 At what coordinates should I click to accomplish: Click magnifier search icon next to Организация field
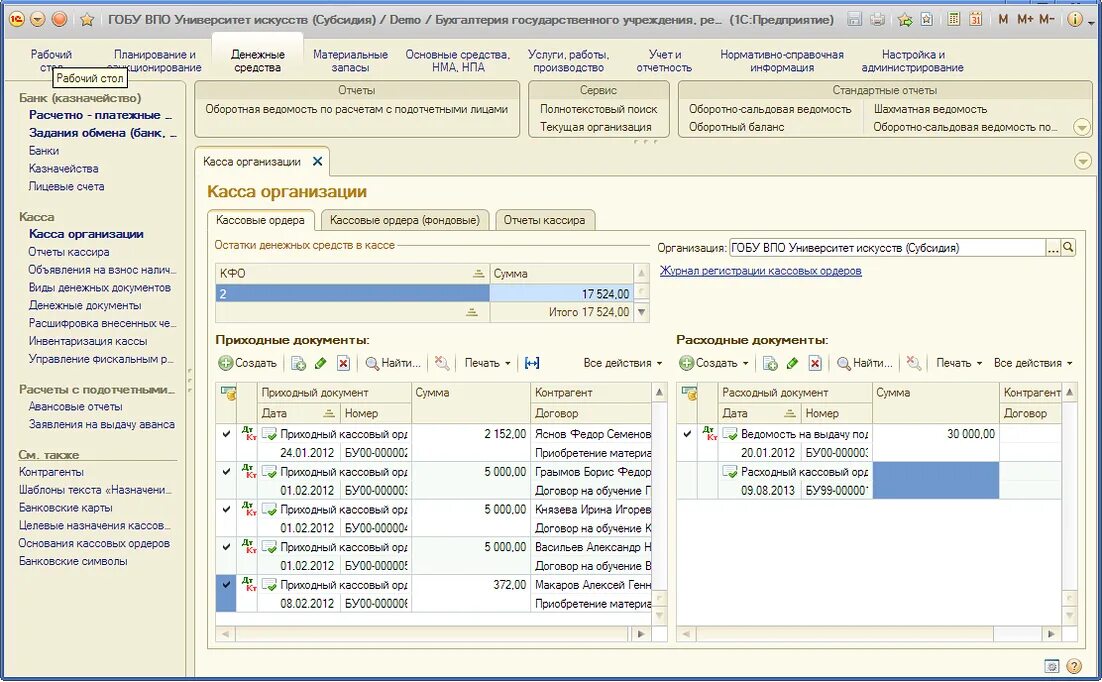click(1068, 247)
